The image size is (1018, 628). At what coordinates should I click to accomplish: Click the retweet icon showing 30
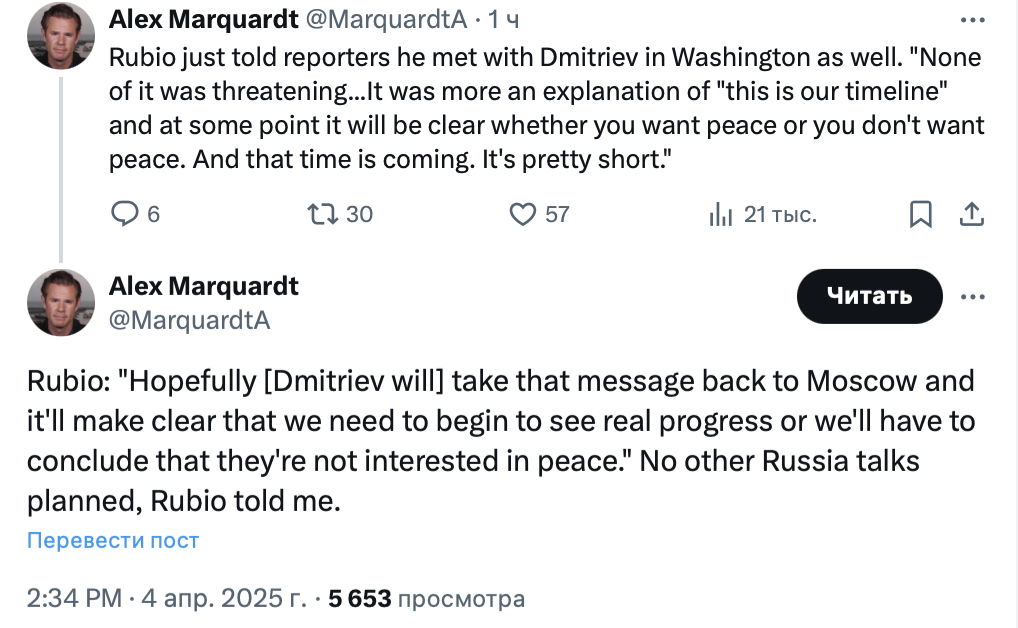[x=322, y=214]
